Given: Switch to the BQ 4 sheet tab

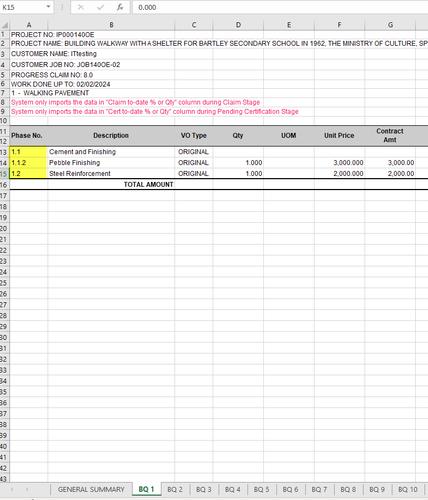Looking at the screenshot, I should pyautogui.click(x=233, y=489).
